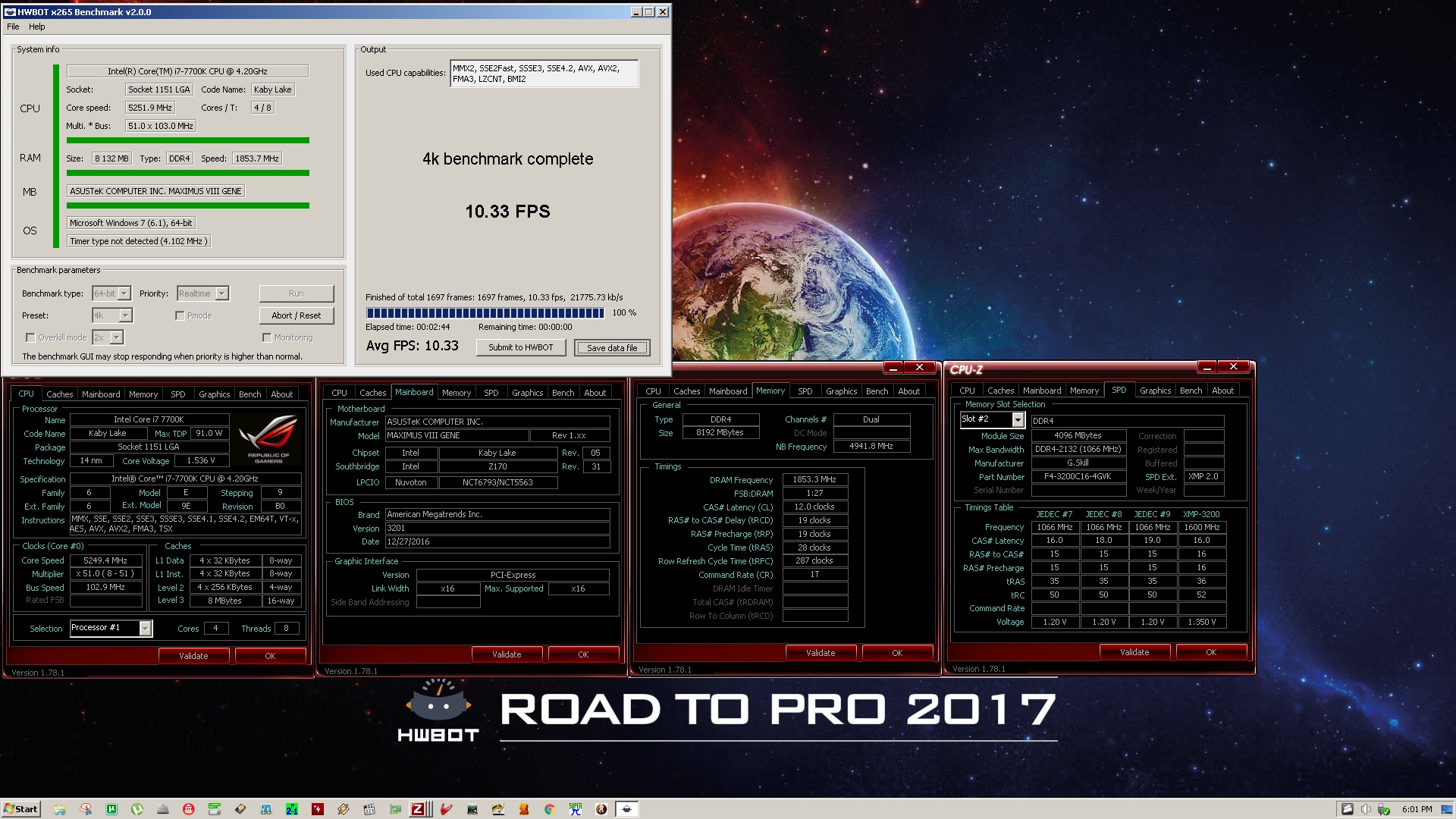Launch the orange figure icon in taskbar

tap(524, 809)
